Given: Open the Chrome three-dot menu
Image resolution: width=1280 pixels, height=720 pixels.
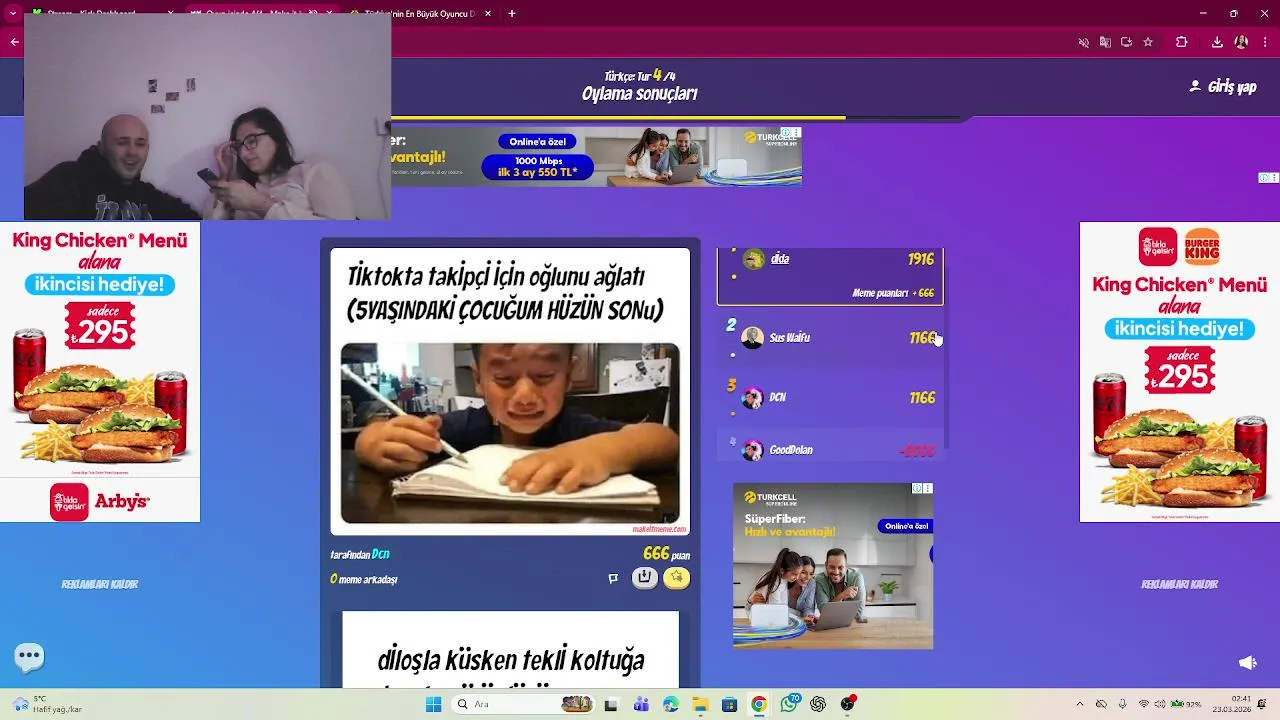Looking at the screenshot, I should pos(1265,42).
